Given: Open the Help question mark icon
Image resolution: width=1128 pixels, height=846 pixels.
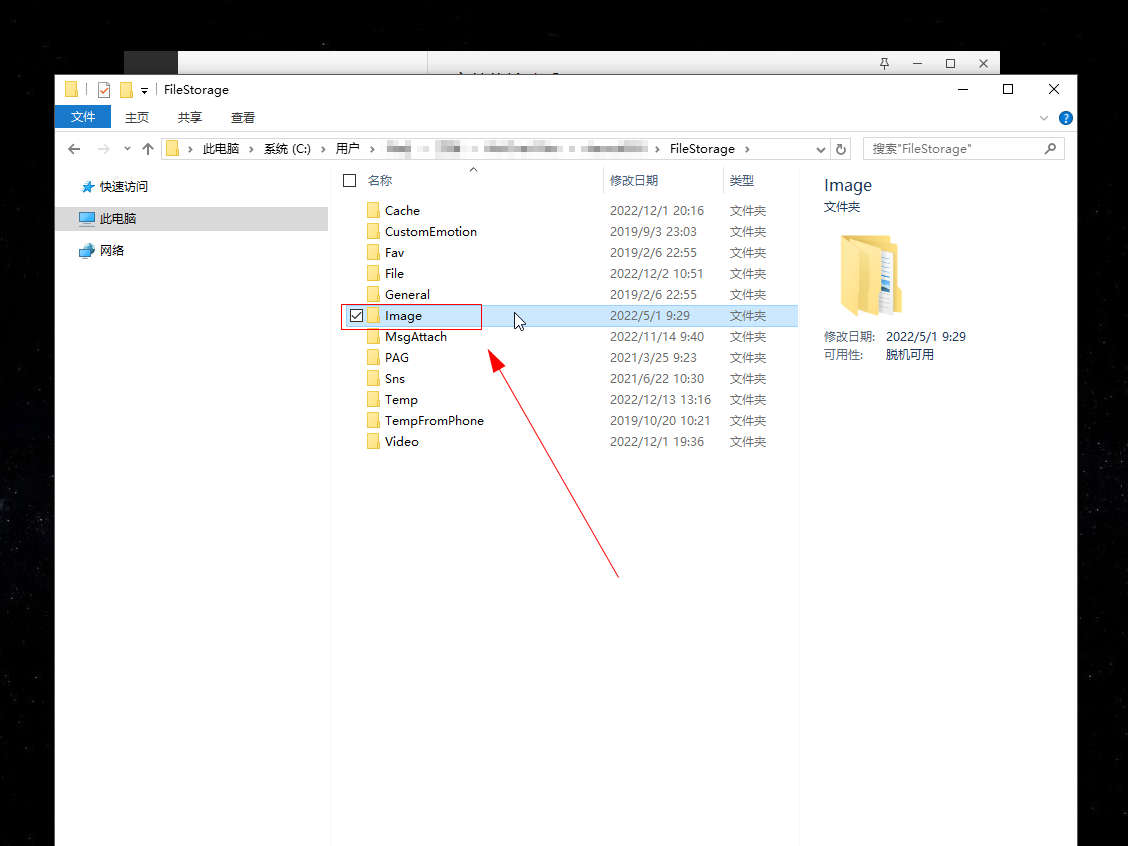Looking at the screenshot, I should pyautogui.click(x=1066, y=118).
